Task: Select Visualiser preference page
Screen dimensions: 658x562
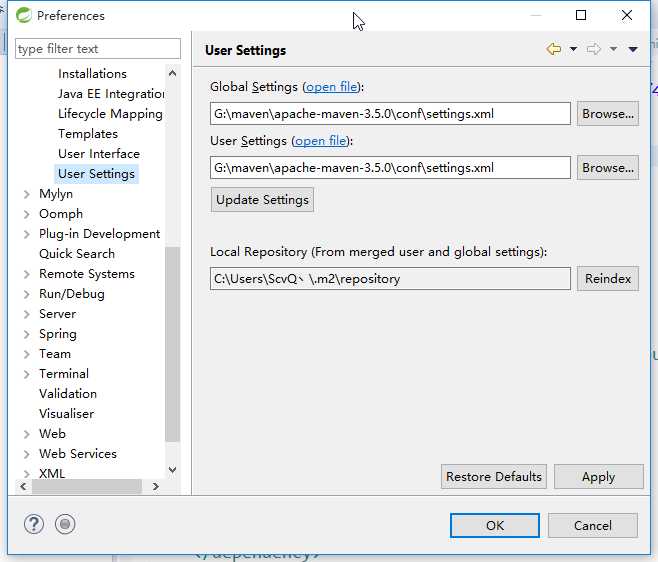Action: tap(66, 414)
